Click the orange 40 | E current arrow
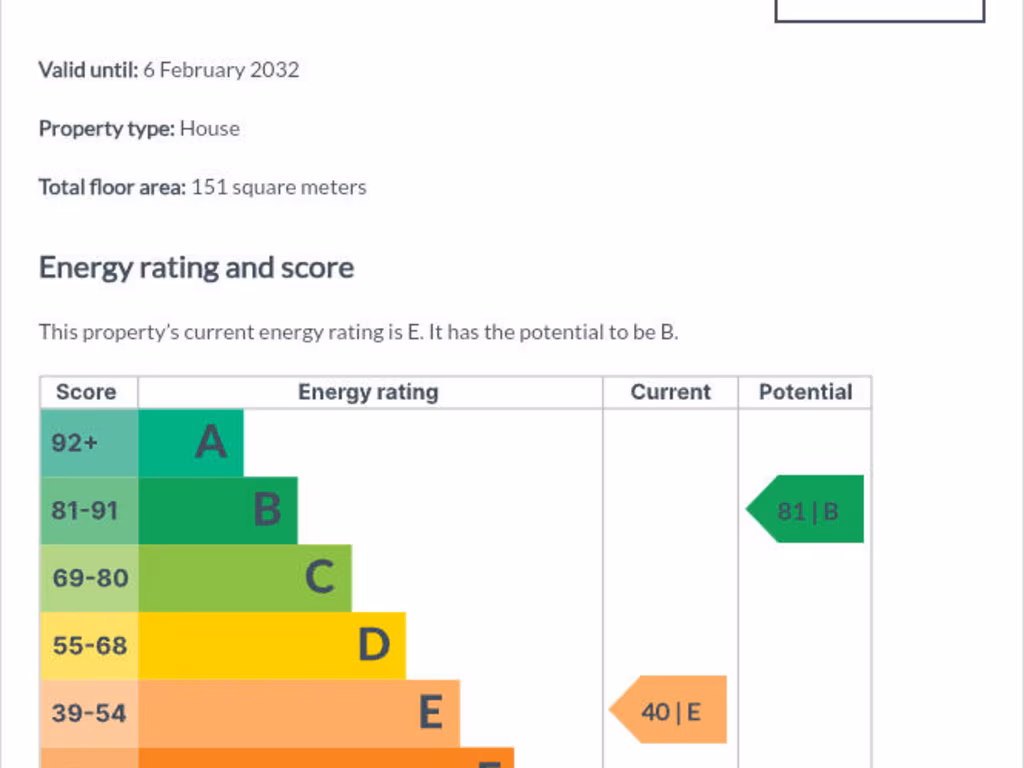This screenshot has width=1024, height=768. click(667, 710)
